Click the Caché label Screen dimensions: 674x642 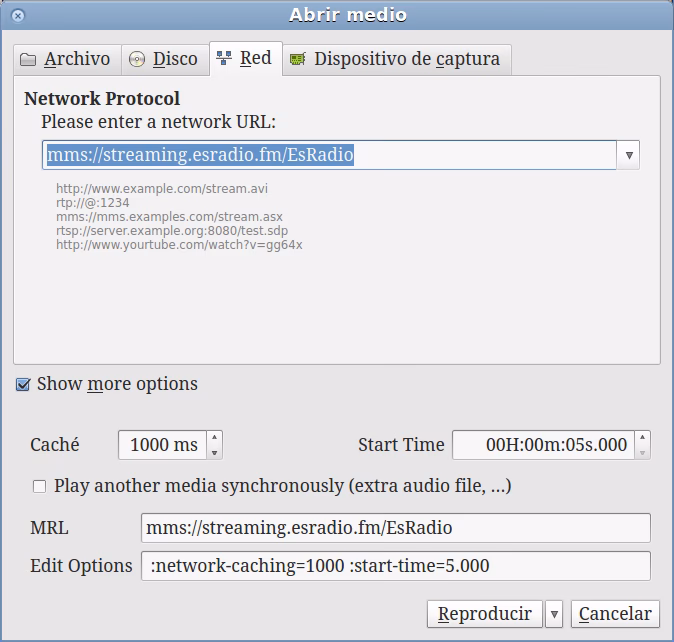(x=55, y=445)
